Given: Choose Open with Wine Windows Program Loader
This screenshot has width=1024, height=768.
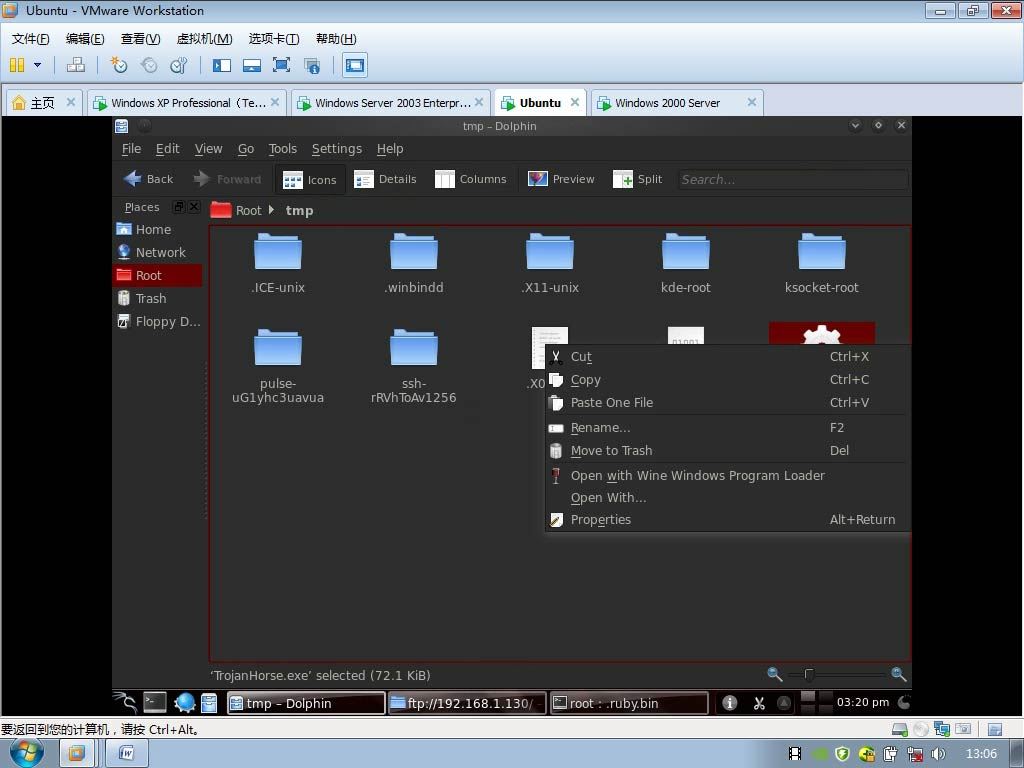Looking at the screenshot, I should point(726,475).
